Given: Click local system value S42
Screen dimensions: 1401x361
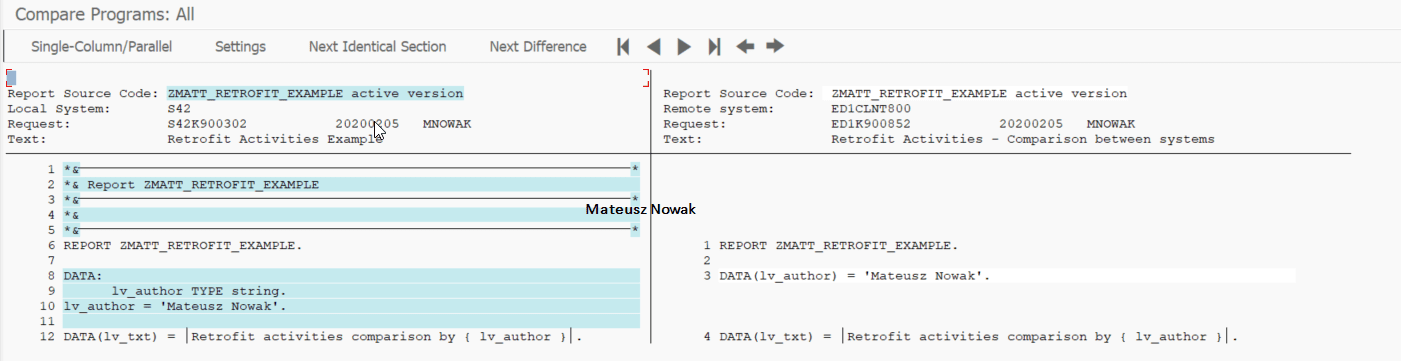Looking at the screenshot, I should (179, 109).
